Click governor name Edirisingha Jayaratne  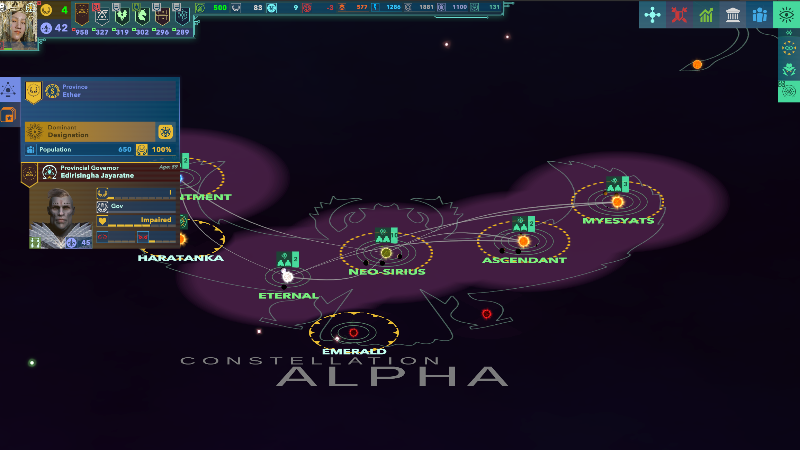click(x=97, y=176)
